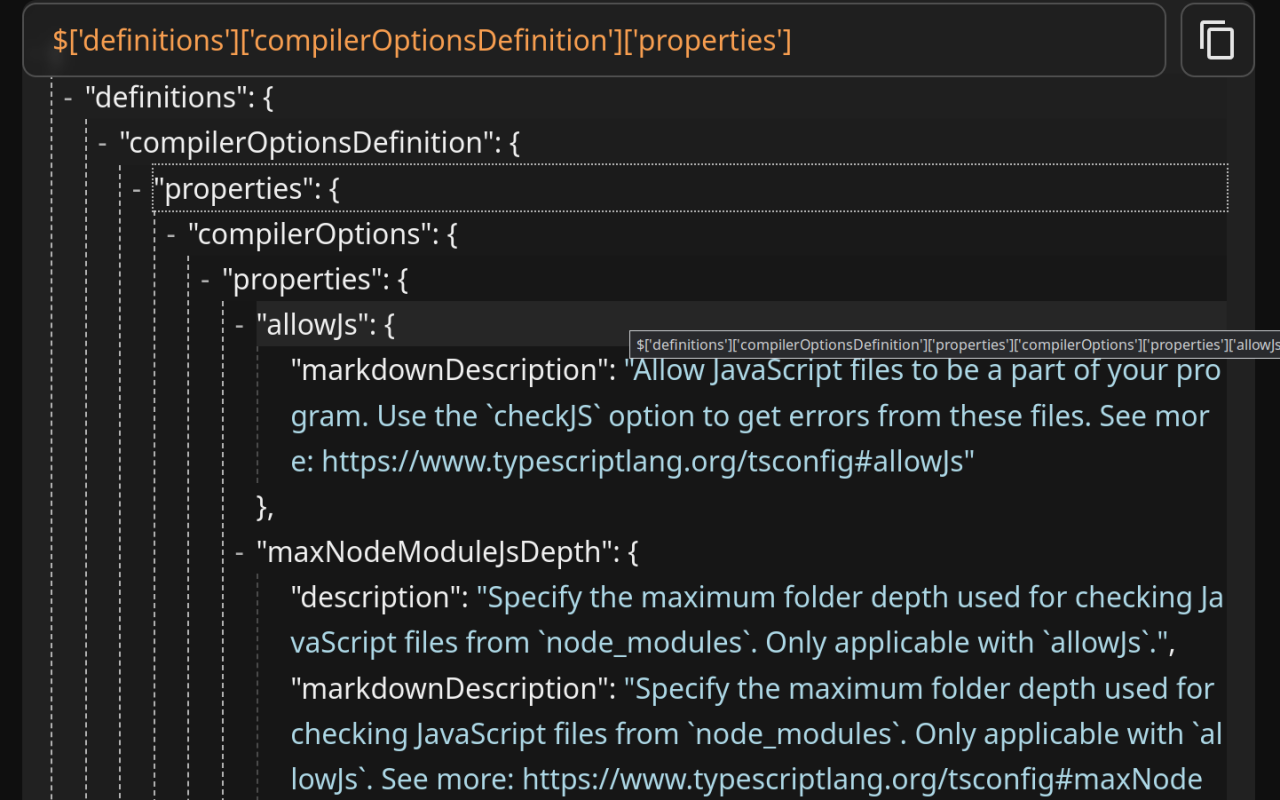Click the copy-to-clipboard icon
This screenshot has height=800, width=1280.
click(x=1216, y=40)
